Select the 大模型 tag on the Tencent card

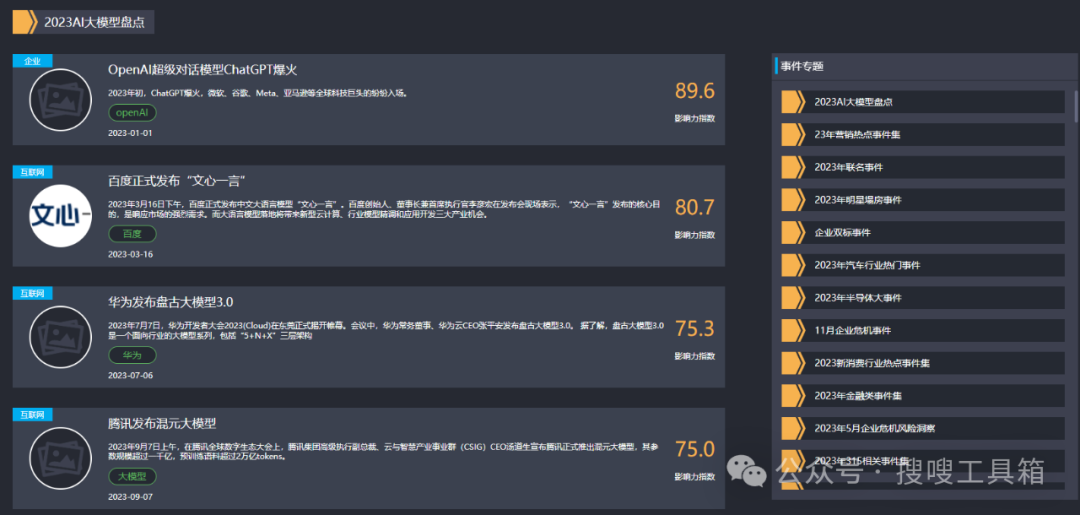pyautogui.click(x=132, y=476)
